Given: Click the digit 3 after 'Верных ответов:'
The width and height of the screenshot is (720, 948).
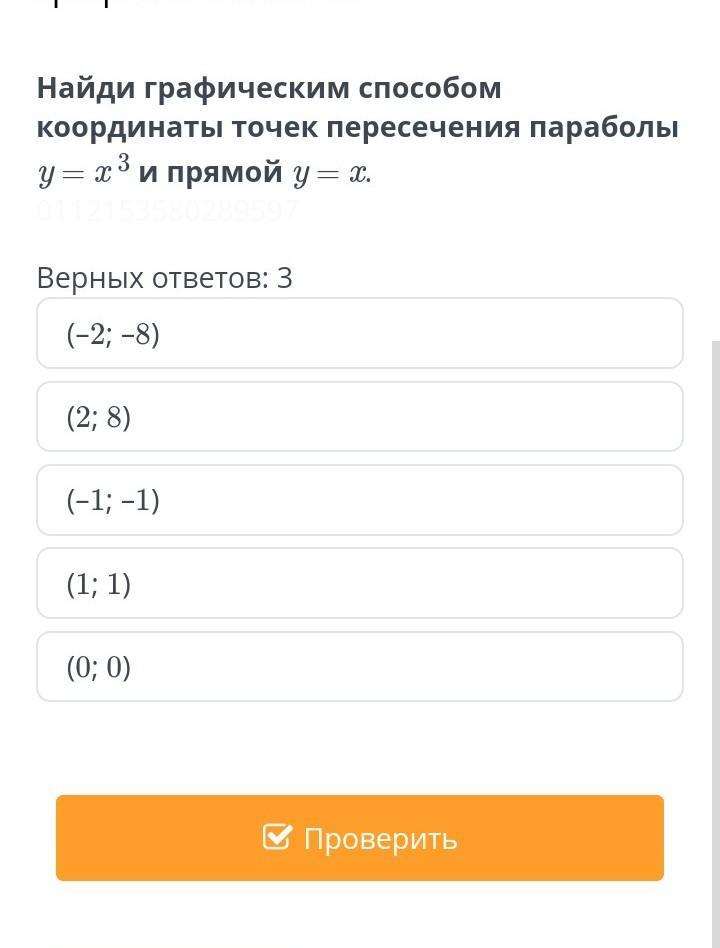Looking at the screenshot, I should (284, 278).
